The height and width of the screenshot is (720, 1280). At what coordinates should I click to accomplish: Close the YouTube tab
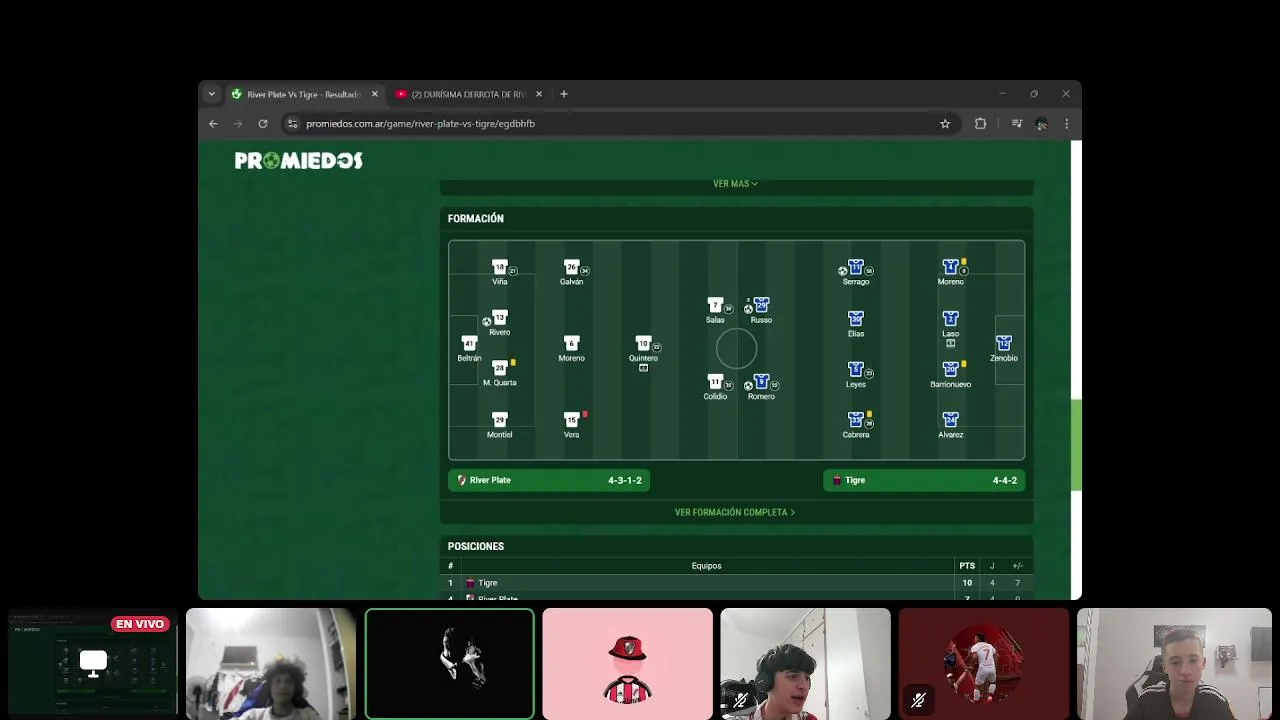[539, 94]
